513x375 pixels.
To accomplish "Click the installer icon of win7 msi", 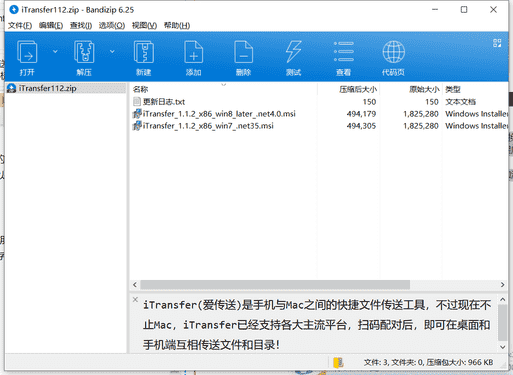I will pos(137,126).
